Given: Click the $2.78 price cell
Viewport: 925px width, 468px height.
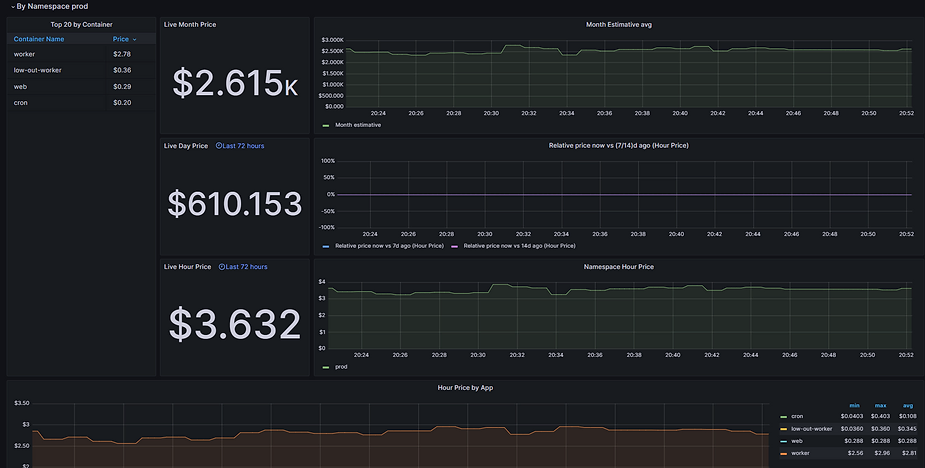Looking at the screenshot, I should 122,54.
